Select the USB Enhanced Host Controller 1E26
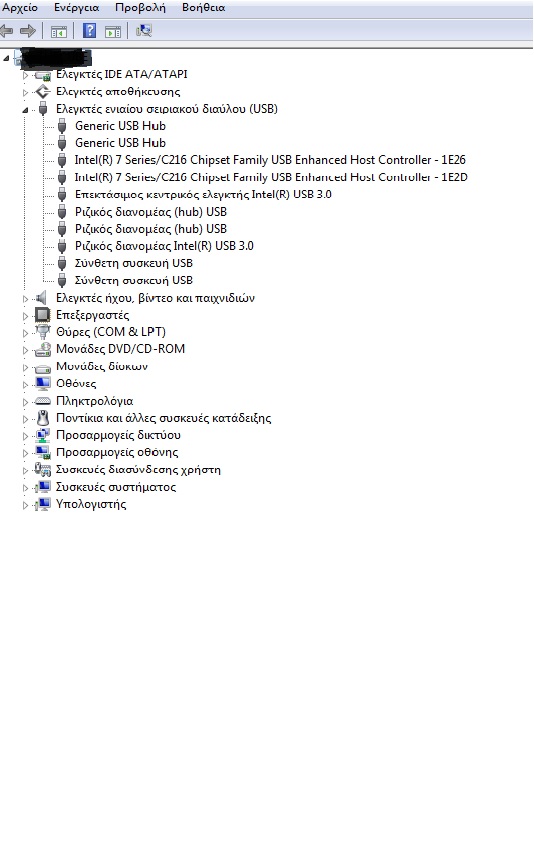 coord(270,160)
